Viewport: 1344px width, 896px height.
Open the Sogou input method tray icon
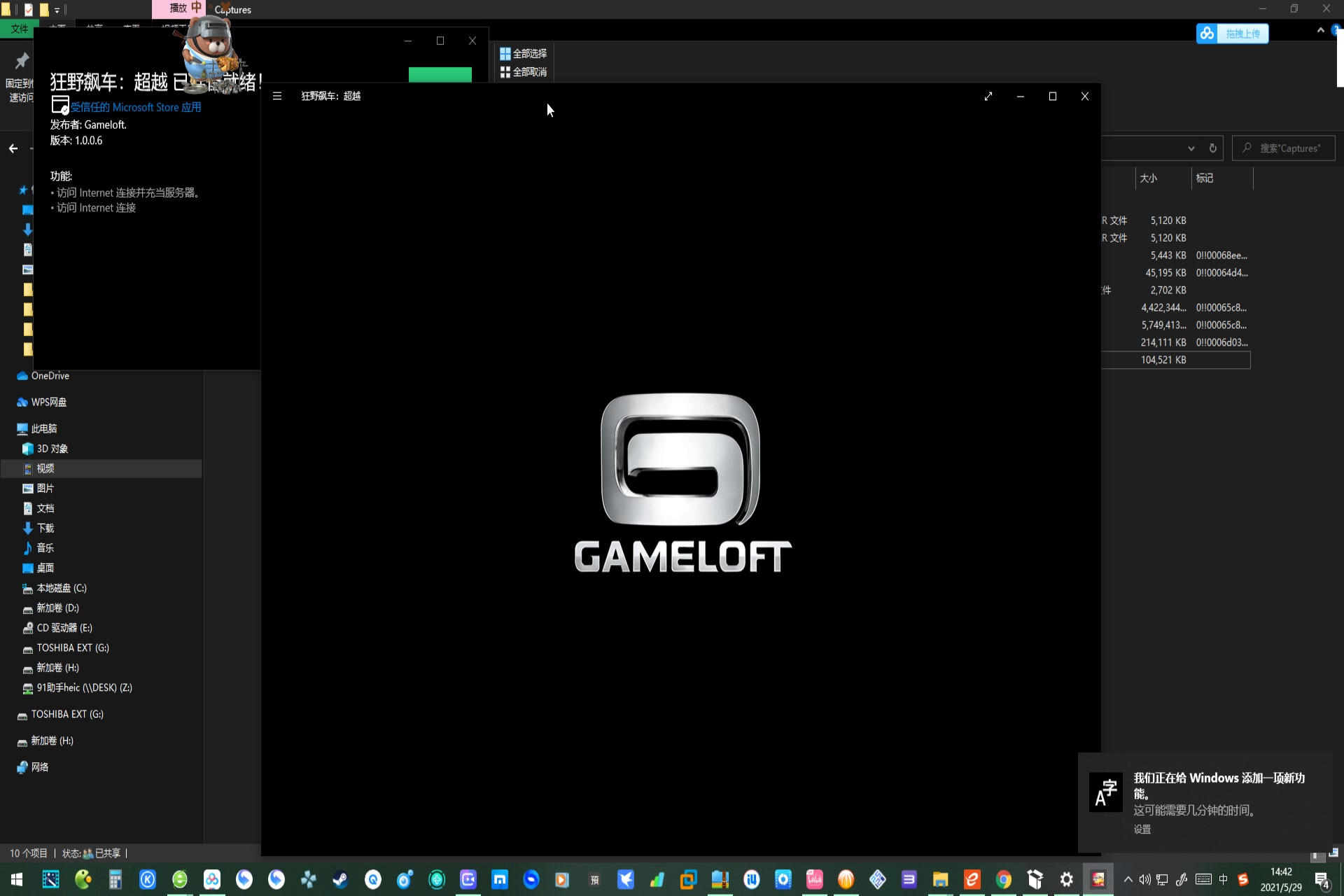[x=1243, y=879]
